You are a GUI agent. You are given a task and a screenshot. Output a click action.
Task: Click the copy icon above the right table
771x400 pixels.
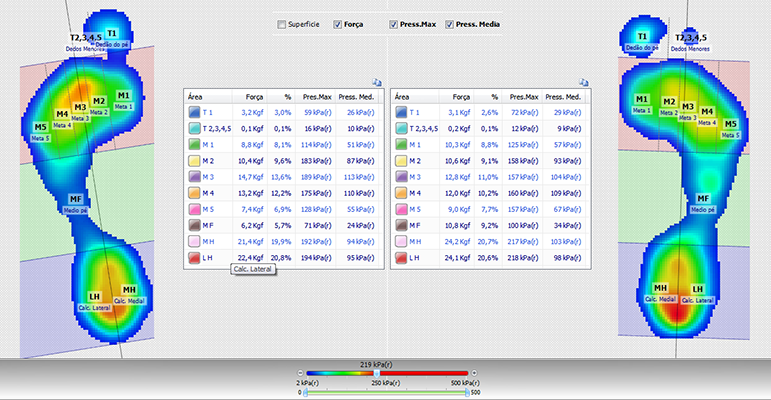(582, 83)
